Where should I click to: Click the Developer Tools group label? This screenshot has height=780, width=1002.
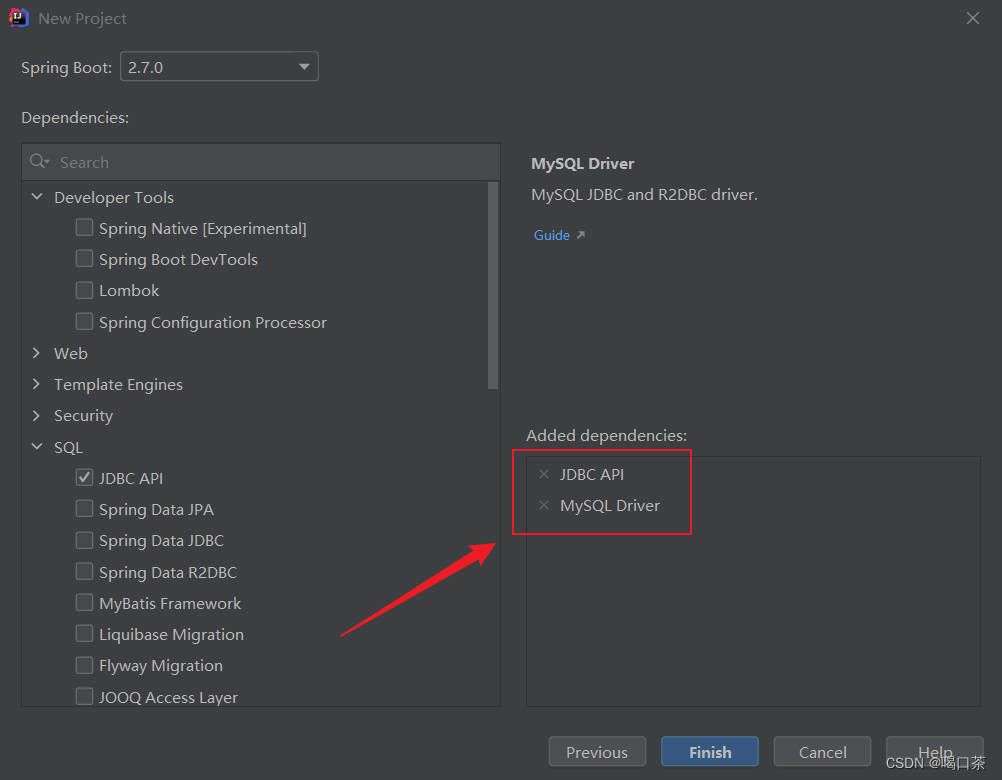coord(114,197)
